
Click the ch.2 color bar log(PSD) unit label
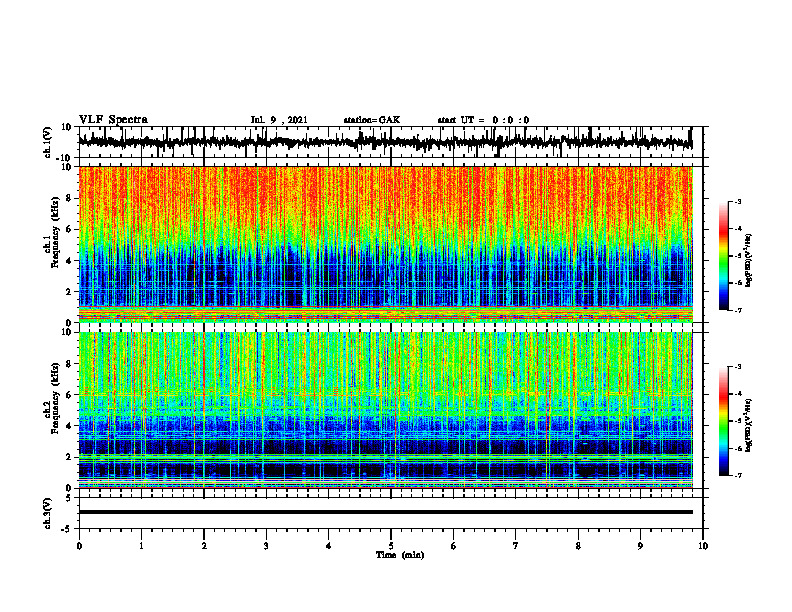point(749,425)
